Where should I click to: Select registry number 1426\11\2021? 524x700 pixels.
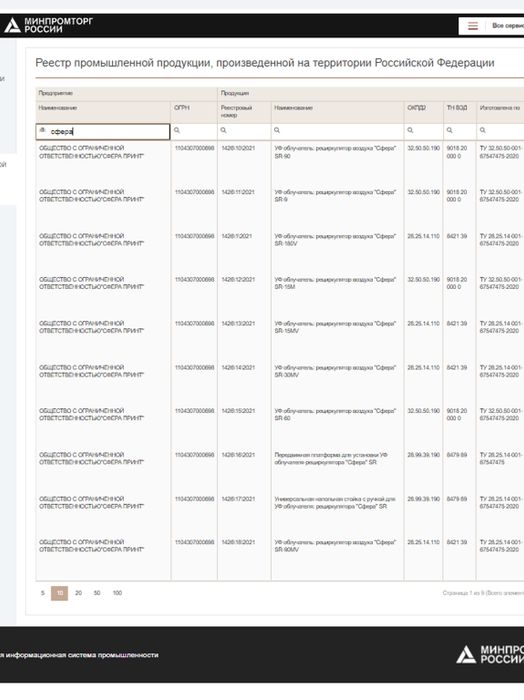[238, 192]
